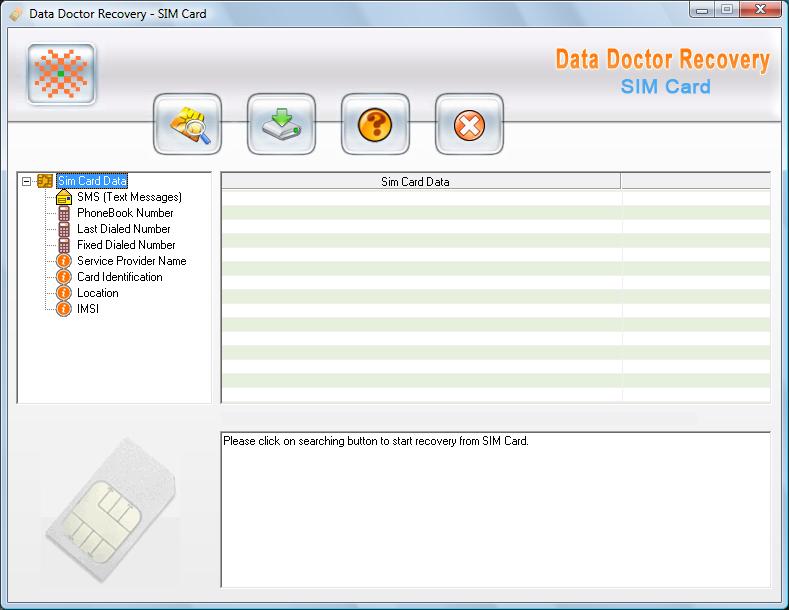Select Card Identification tree item
This screenshot has width=789, height=610.
pyautogui.click(x=120, y=277)
